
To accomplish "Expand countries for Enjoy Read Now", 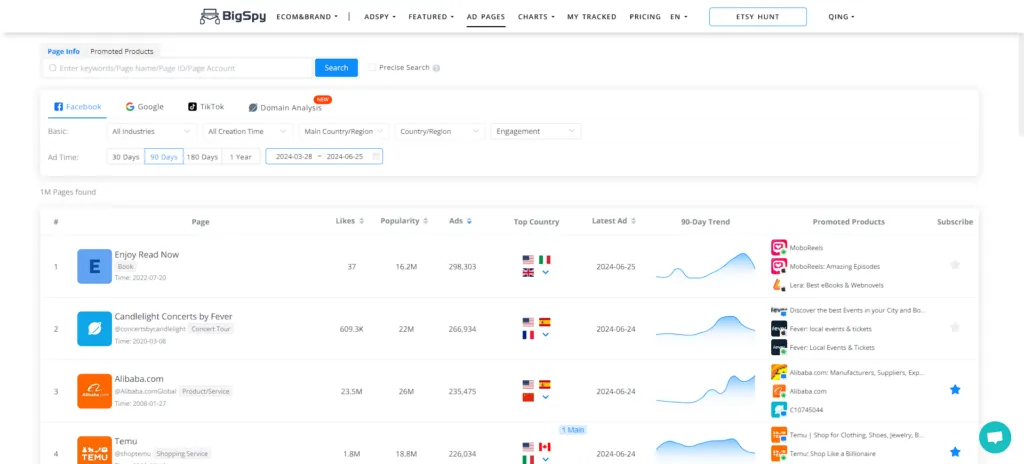I will (x=545, y=272).
